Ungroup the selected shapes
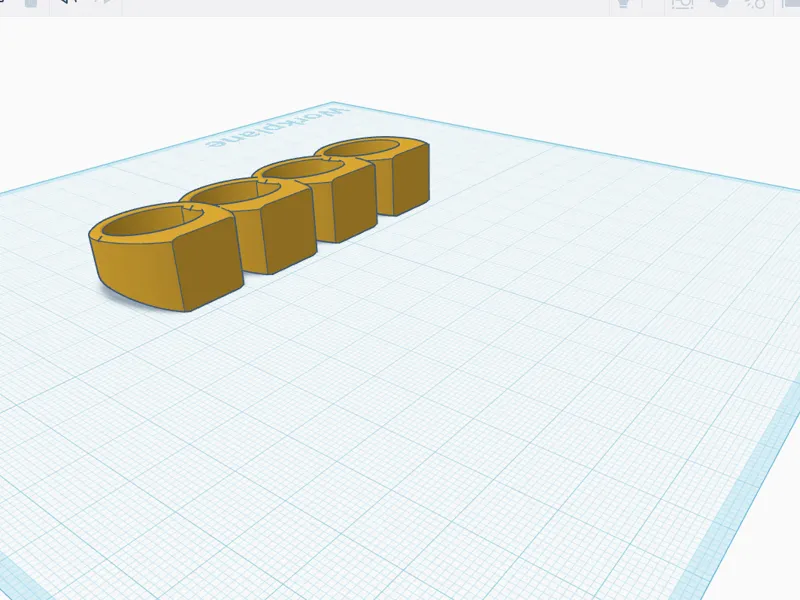This screenshot has height=600, width=800. pos(755,4)
